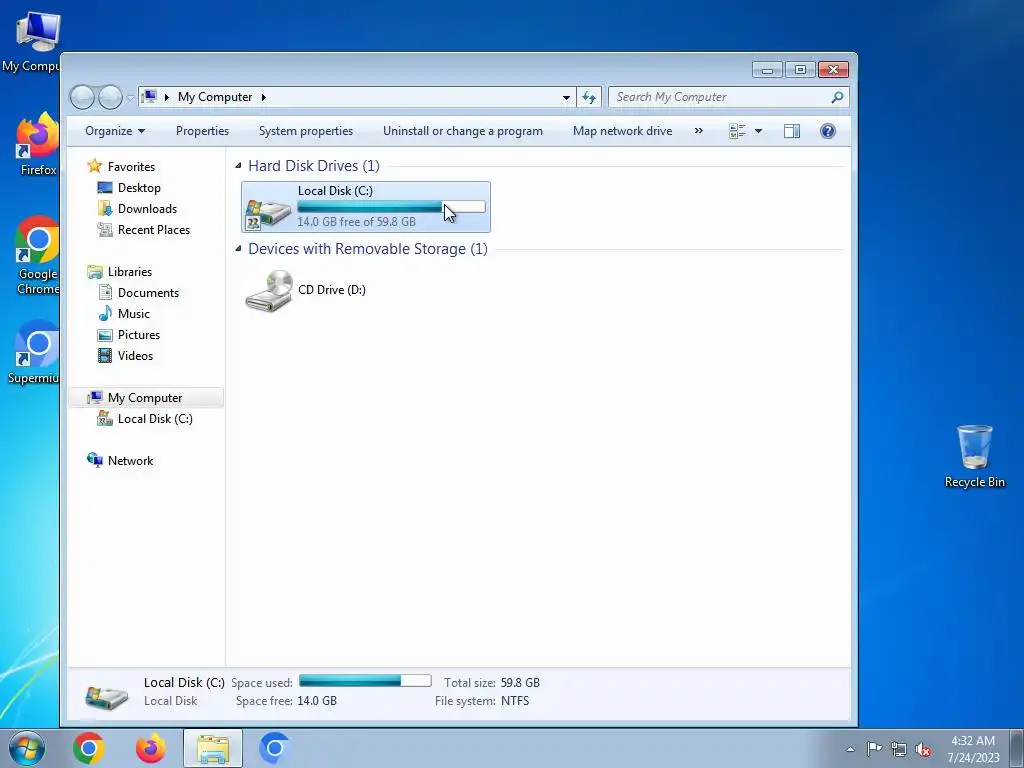1024x768 pixels.
Task: Click Map network drive
Action: coord(622,131)
